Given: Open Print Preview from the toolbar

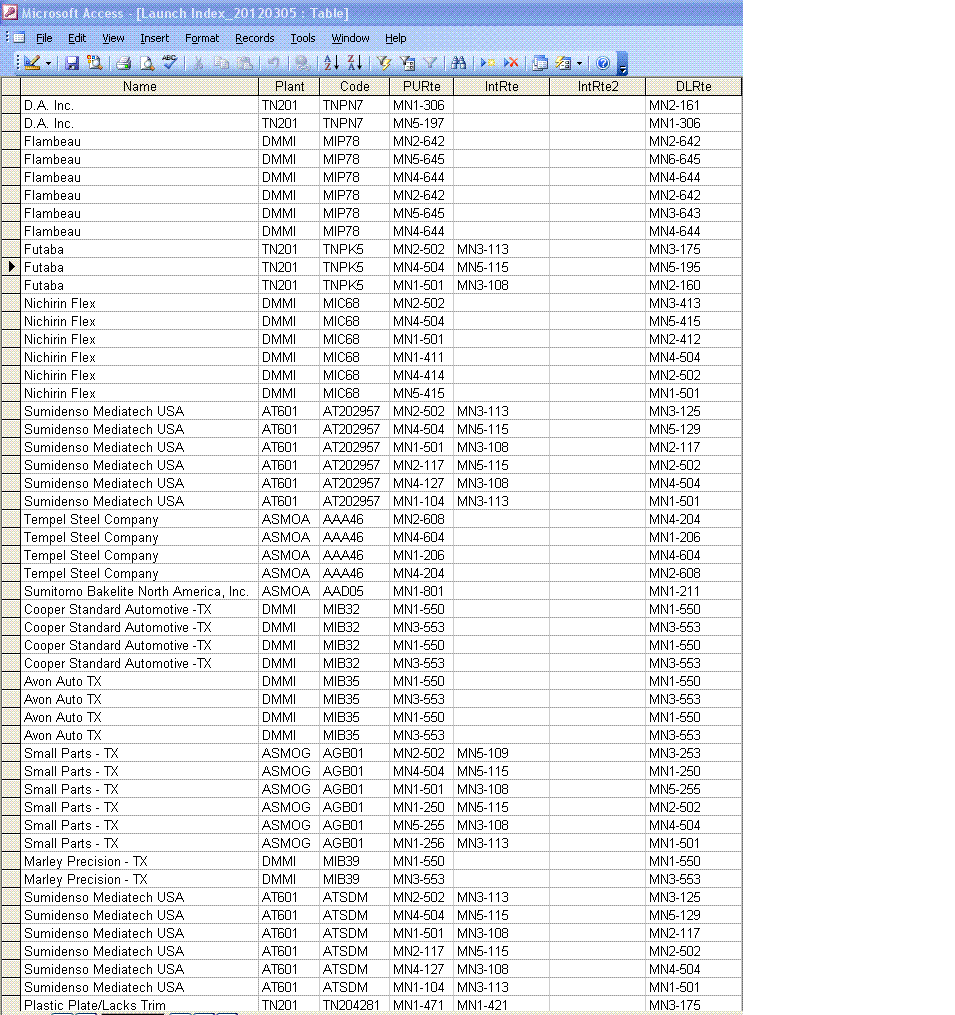Looking at the screenshot, I should (x=147, y=63).
